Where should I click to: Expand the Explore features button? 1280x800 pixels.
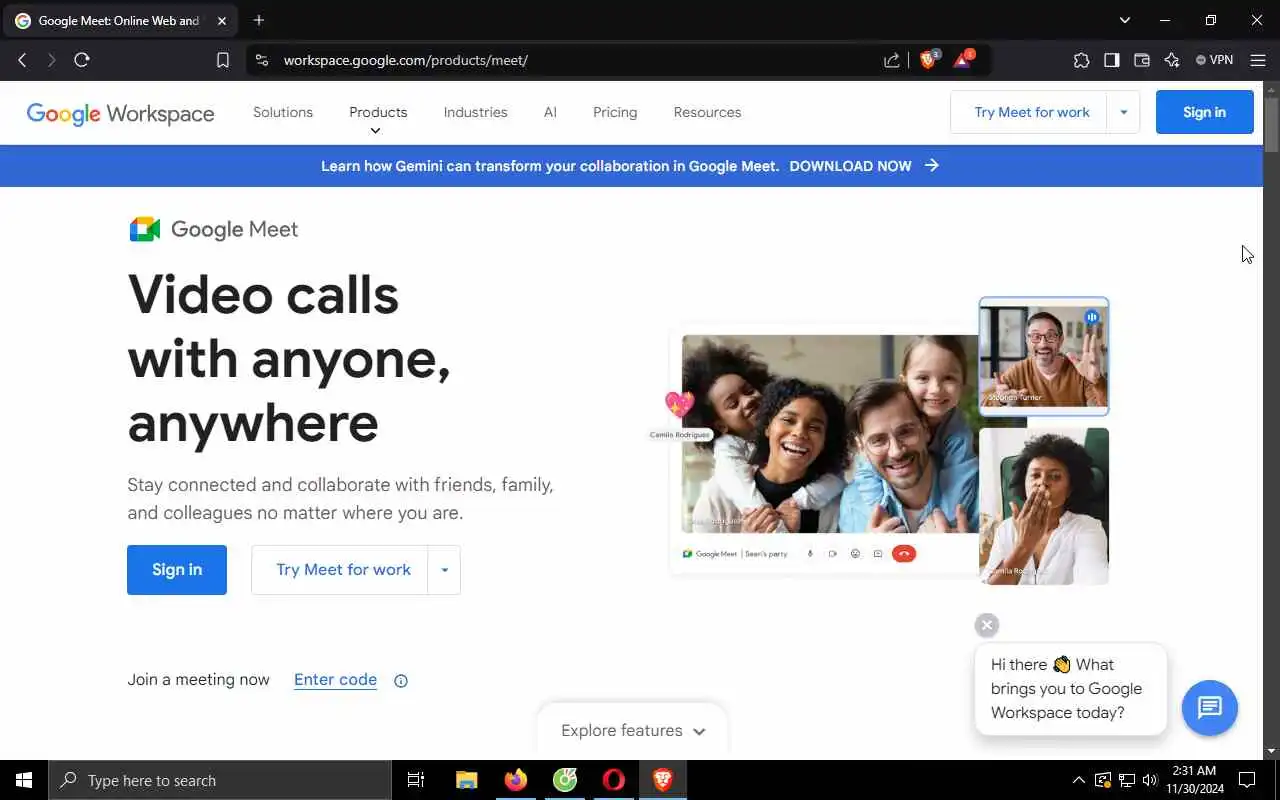pos(632,731)
